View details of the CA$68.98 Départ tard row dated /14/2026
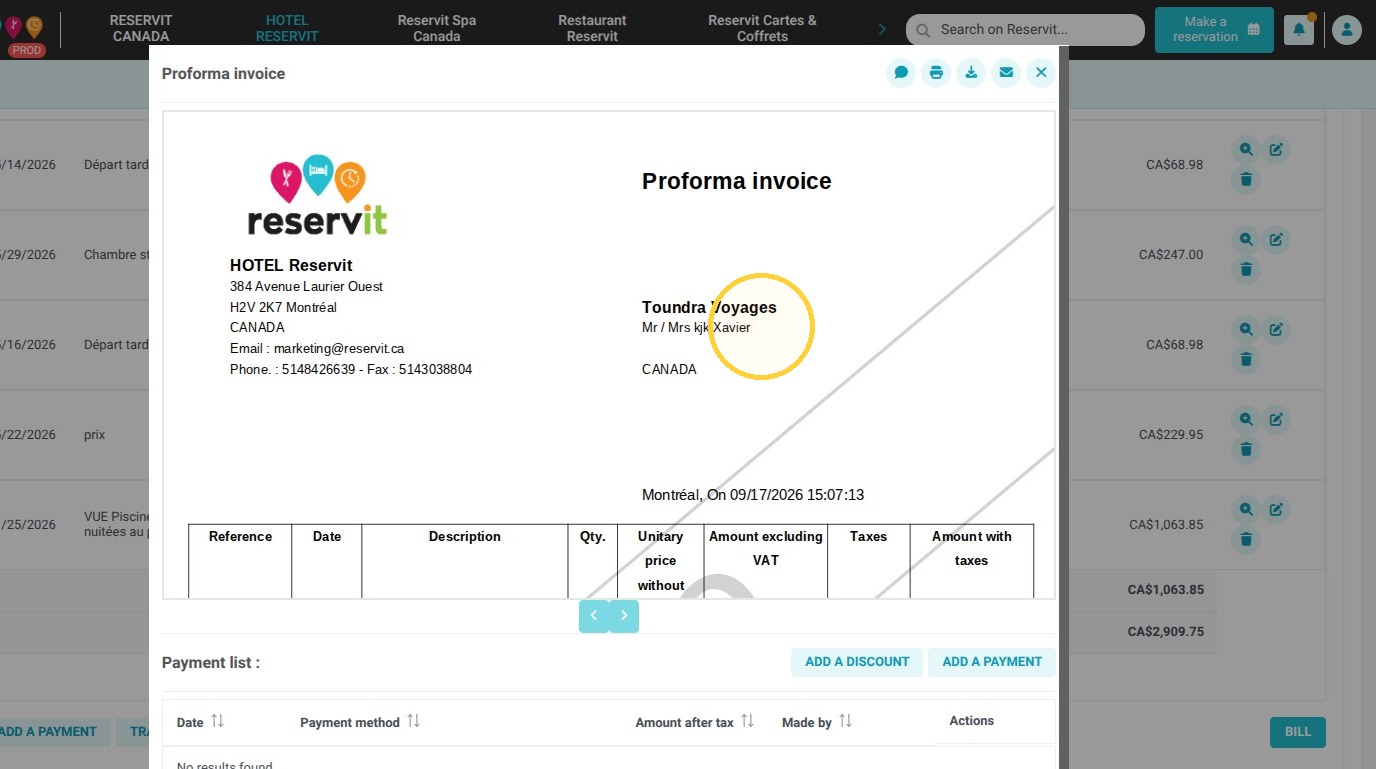The width and height of the screenshot is (1376, 769). [x=1246, y=150]
